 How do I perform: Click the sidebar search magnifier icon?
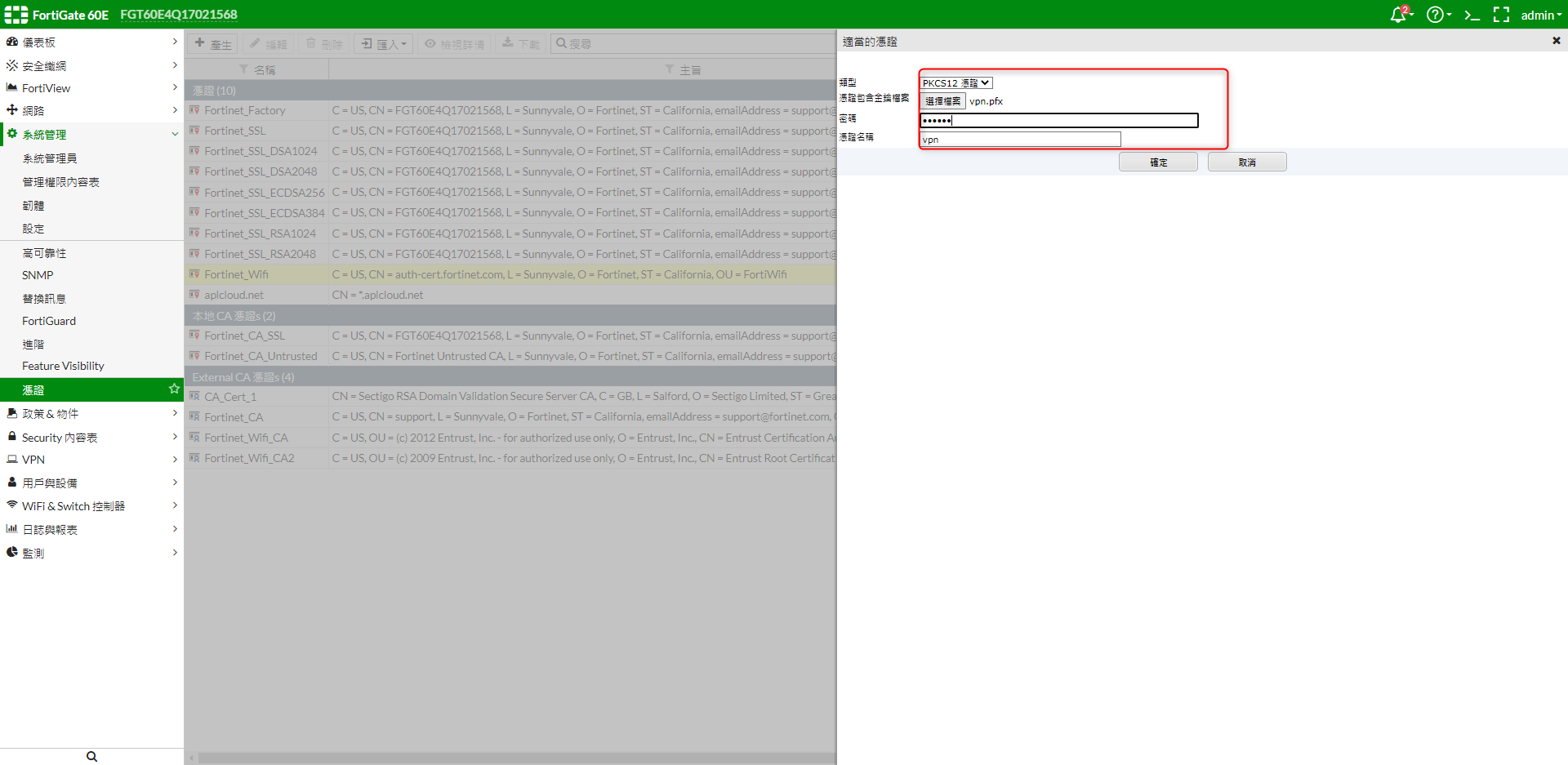click(x=91, y=756)
